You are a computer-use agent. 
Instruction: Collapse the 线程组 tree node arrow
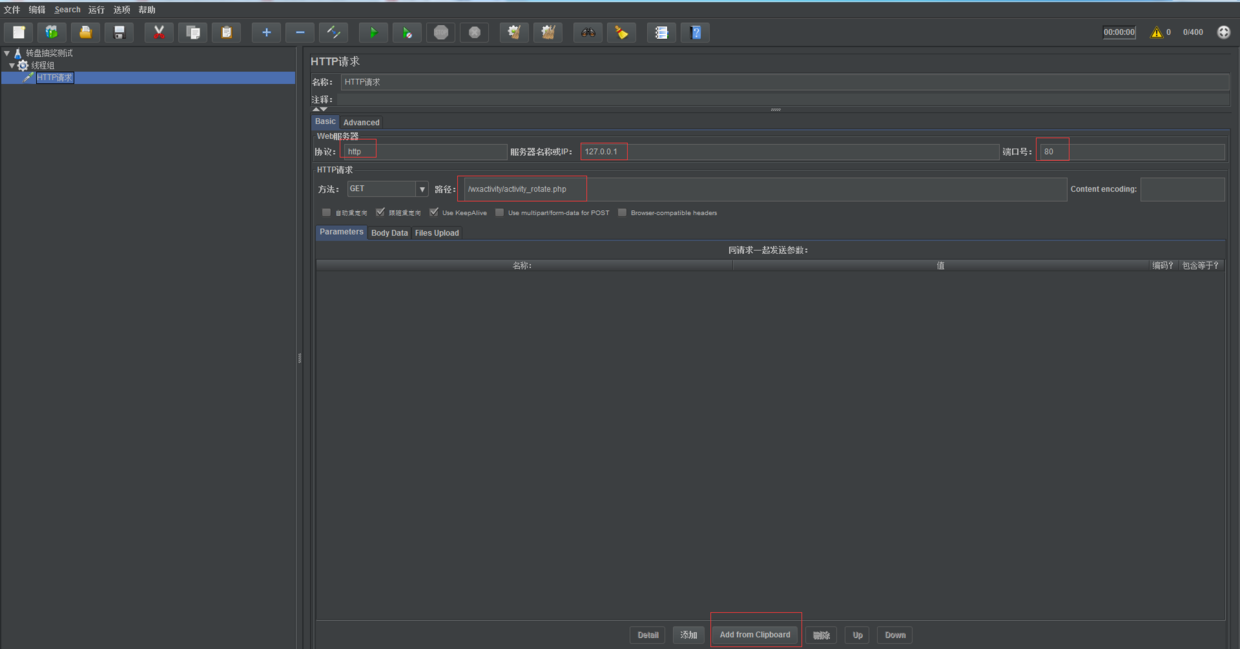click(12, 65)
